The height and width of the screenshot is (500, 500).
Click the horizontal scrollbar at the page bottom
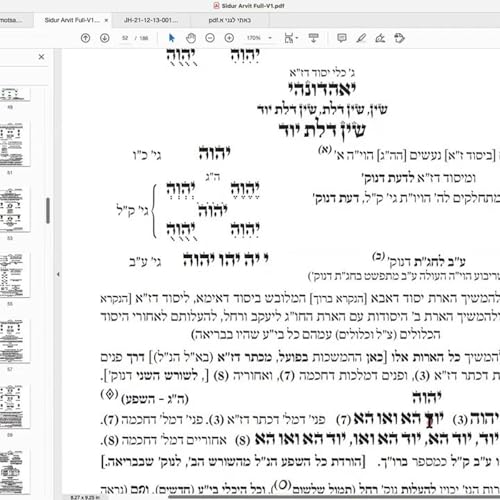pyautogui.click(x=333, y=497)
